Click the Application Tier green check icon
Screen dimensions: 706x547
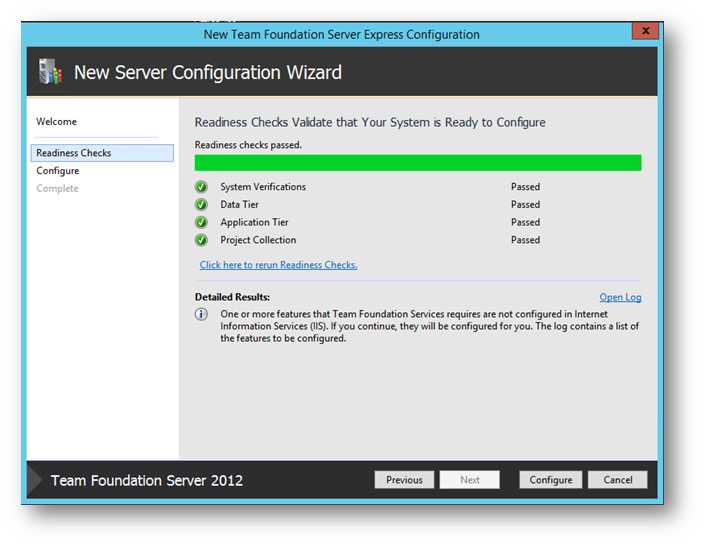pyautogui.click(x=201, y=222)
